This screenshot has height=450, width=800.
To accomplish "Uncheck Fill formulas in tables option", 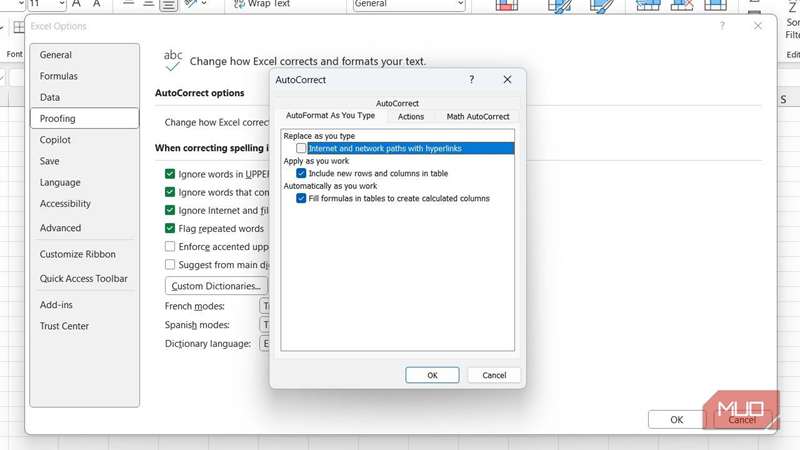I will (301, 198).
